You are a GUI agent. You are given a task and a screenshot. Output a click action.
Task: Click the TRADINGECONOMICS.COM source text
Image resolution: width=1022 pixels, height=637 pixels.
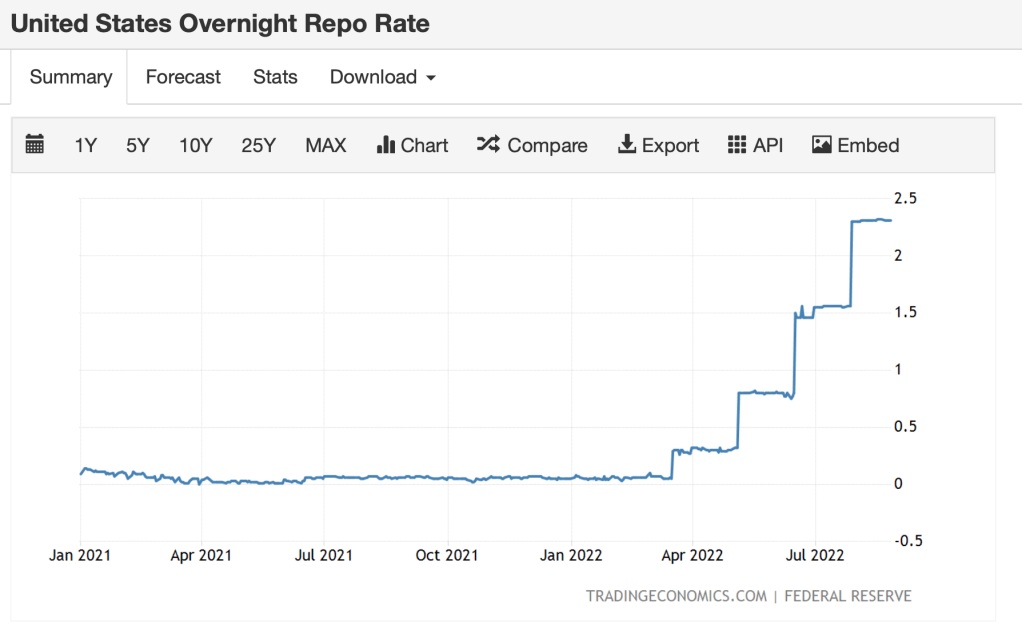click(676, 596)
